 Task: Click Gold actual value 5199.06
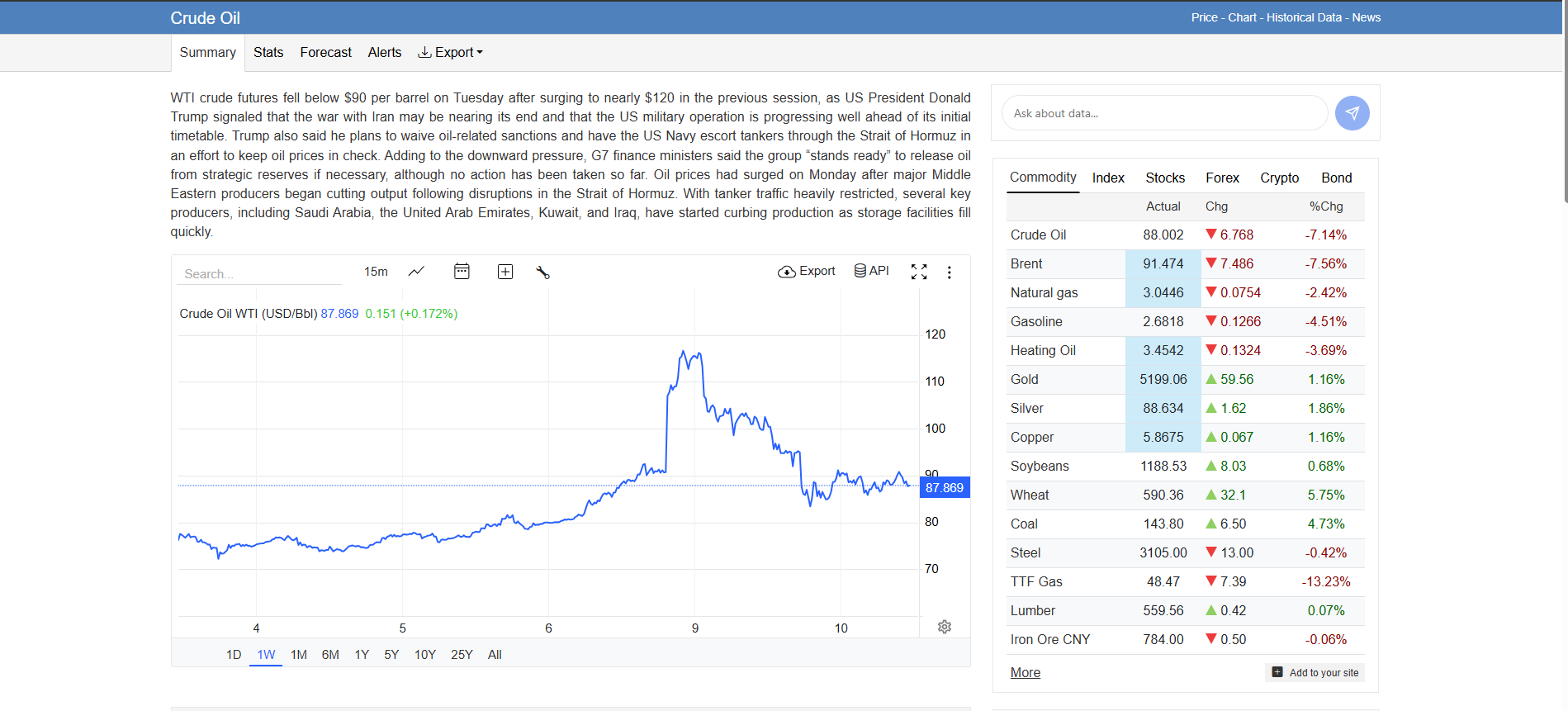click(x=1163, y=379)
